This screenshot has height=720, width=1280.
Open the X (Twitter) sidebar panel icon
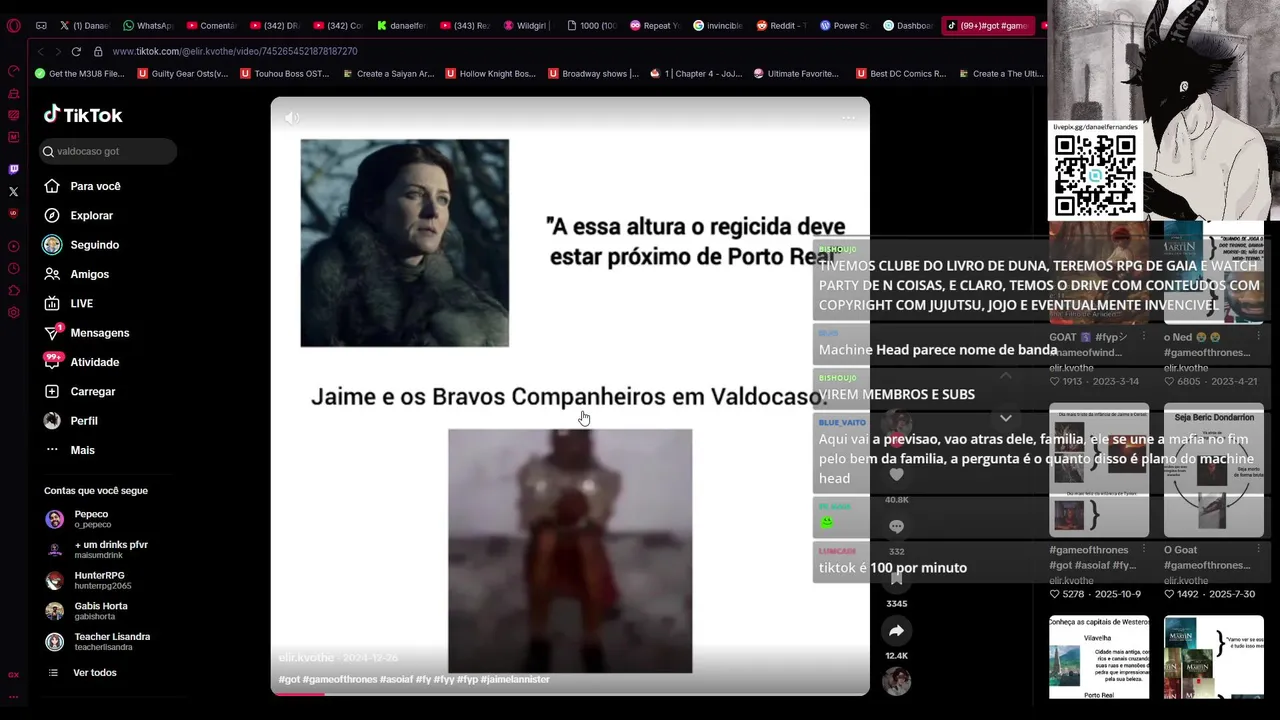click(13, 191)
